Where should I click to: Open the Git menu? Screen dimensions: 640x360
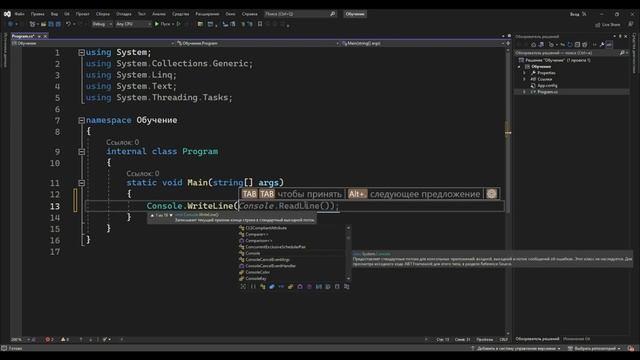point(67,14)
